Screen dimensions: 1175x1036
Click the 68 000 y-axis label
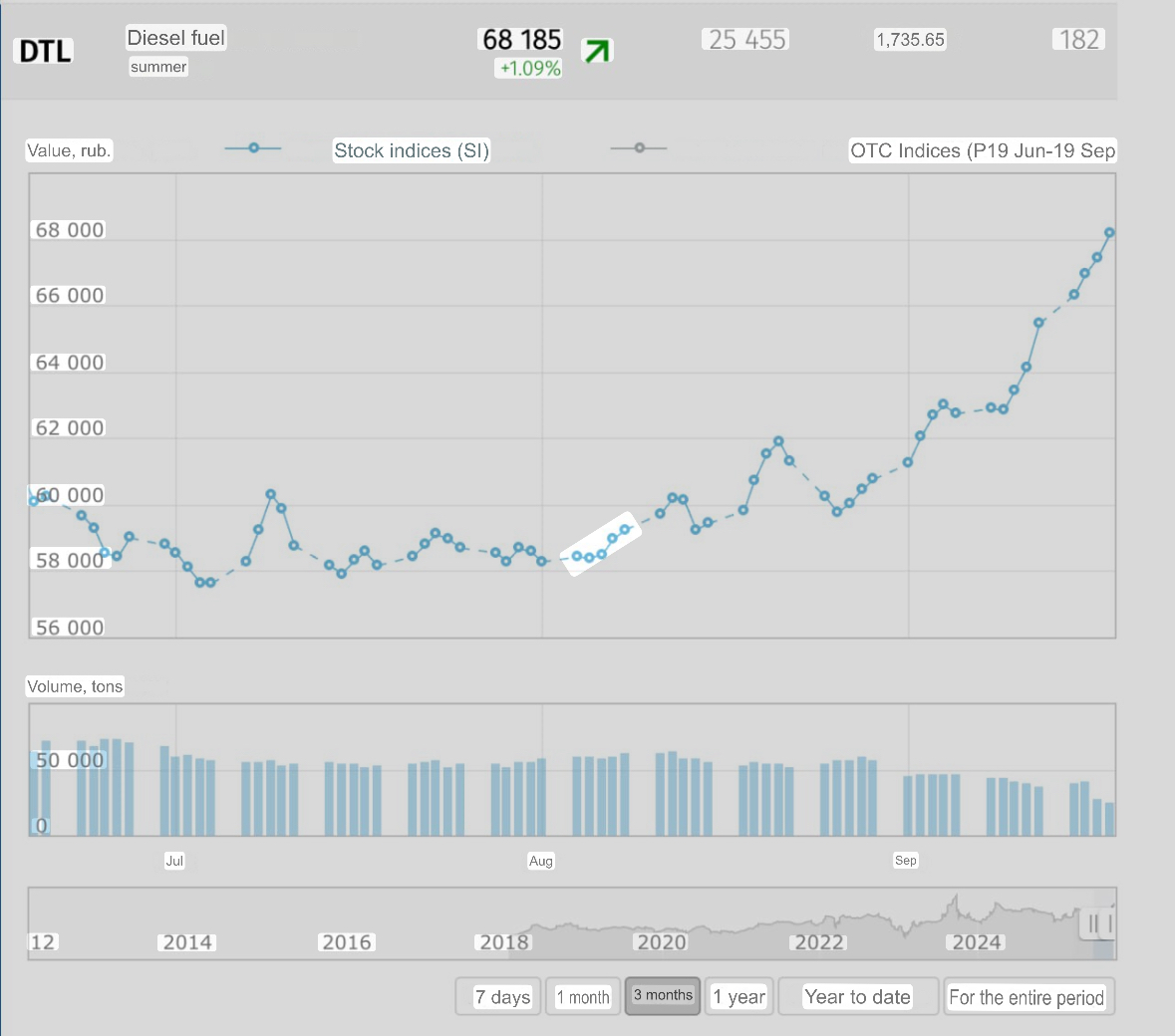click(69, 230)
